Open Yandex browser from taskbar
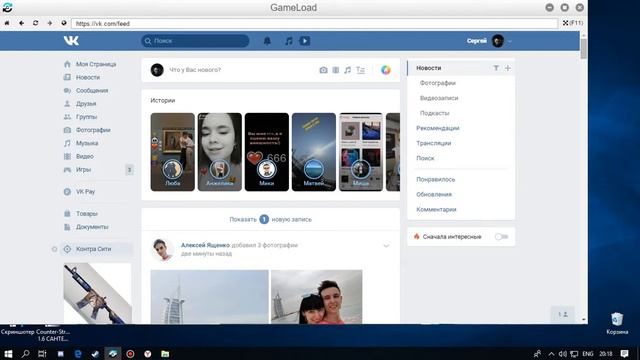640x360 pixels. (147, 353)
